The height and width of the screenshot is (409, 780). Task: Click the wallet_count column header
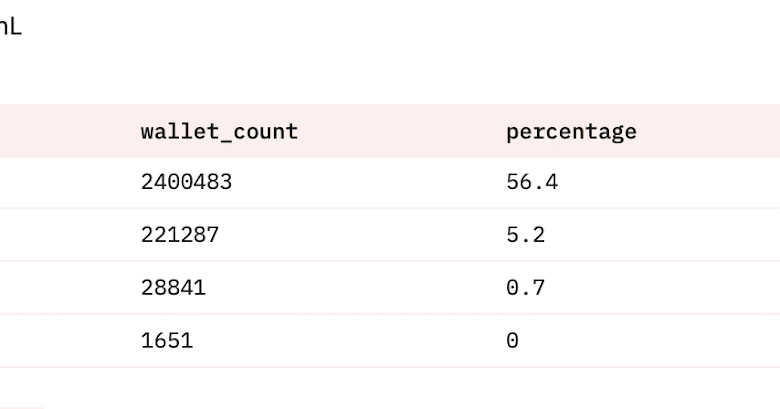click(x=219, y=132)
